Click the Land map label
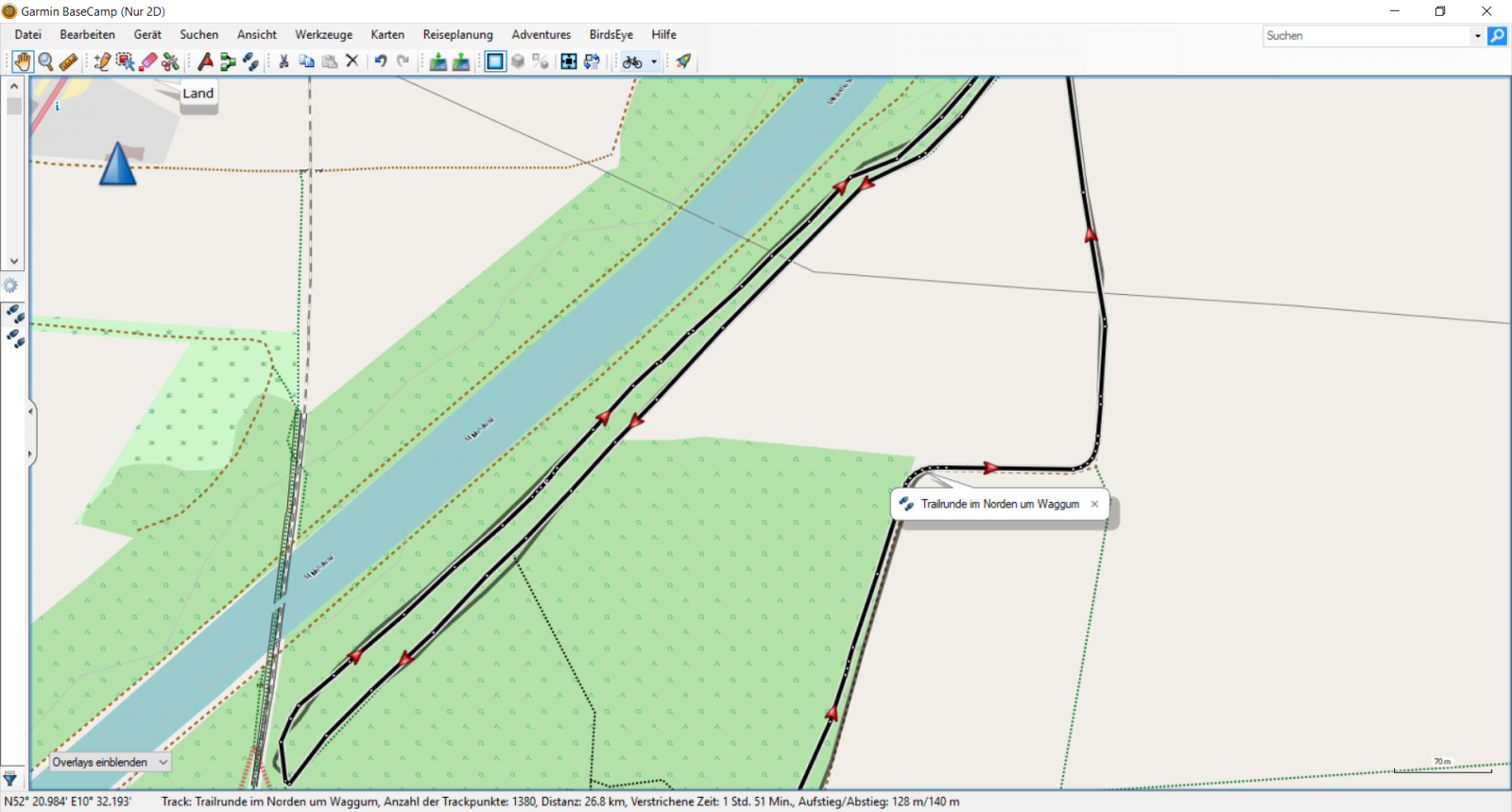 (x=198, y=93)
